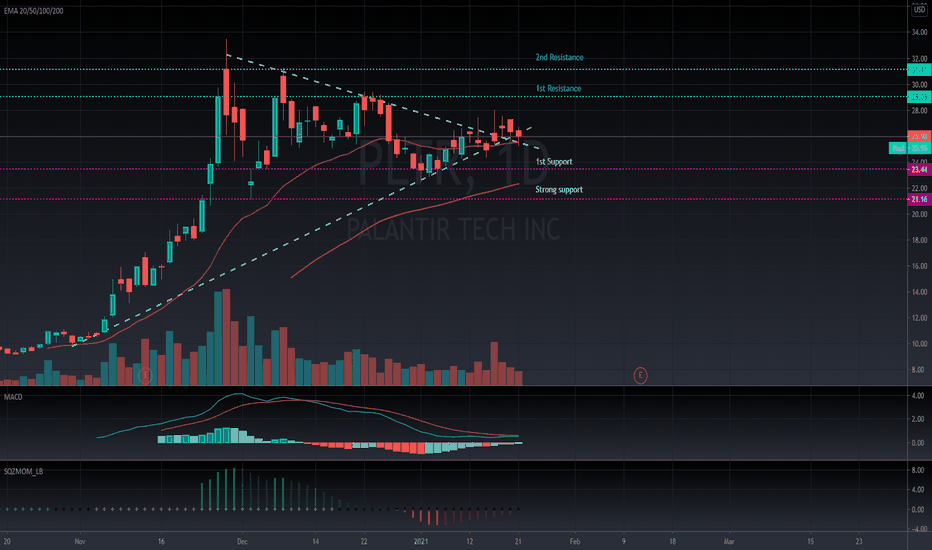Screen dimensions: 932x550
Task: Click the 21.16 strong support price label
Action: 919,199
